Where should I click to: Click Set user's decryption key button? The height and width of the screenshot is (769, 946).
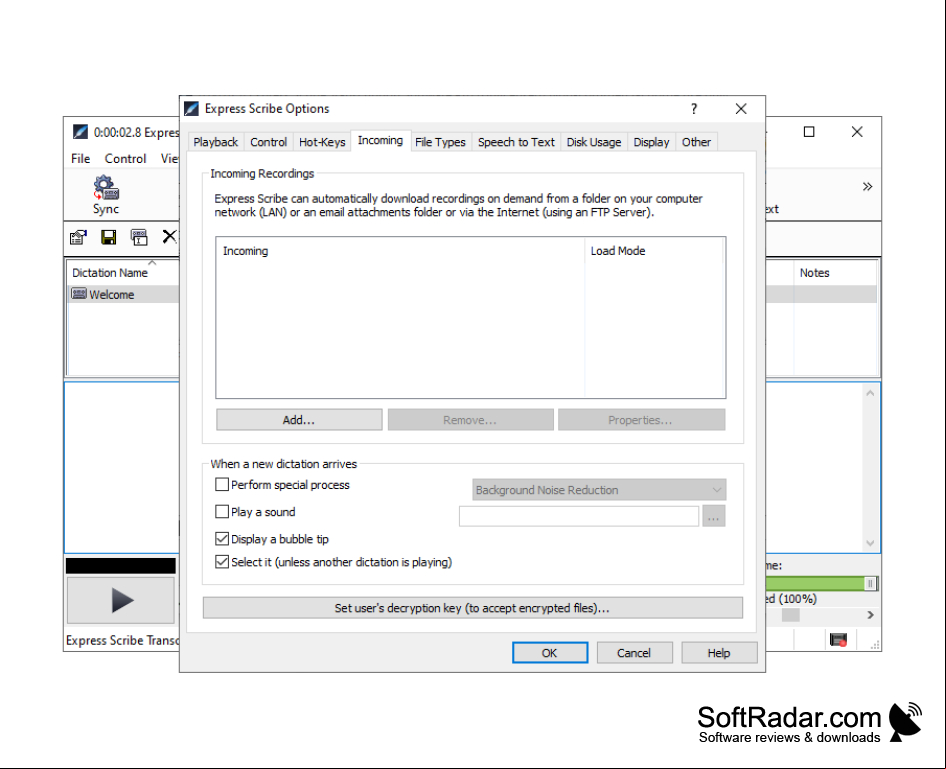472,608
